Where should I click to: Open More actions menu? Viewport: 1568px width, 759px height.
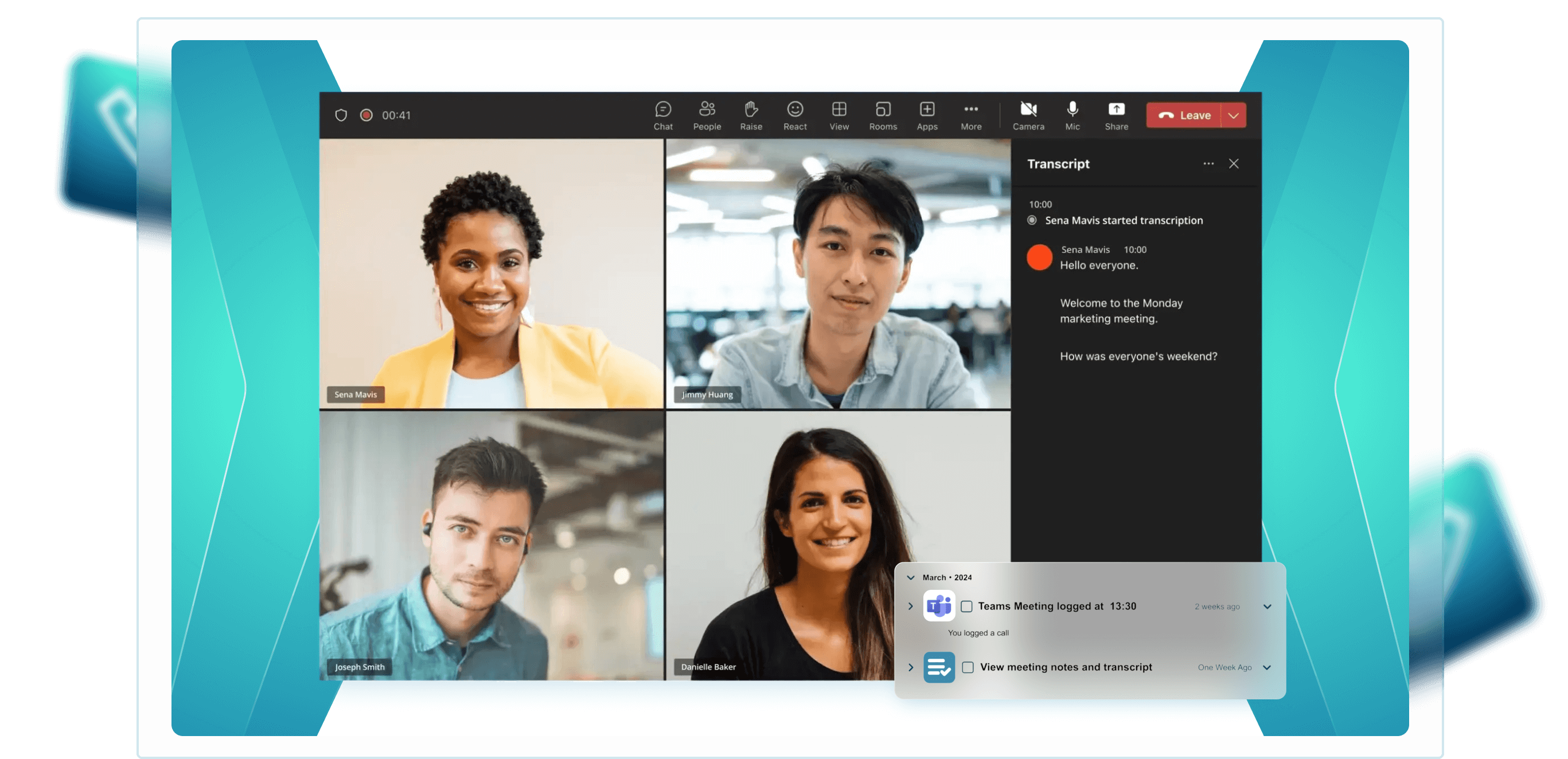(x=971, y=115)
